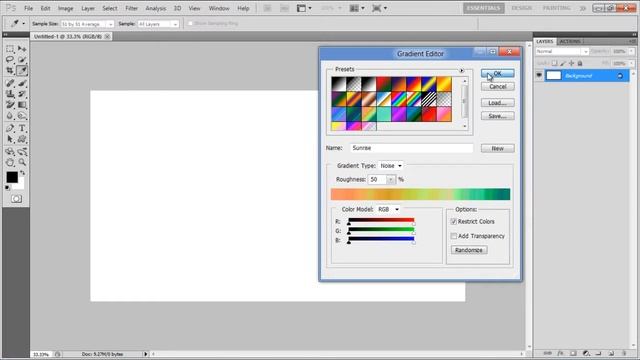The image size is (640, 360).
Task: Open the Sample Size dropdown
Action: tap(87, 24)
